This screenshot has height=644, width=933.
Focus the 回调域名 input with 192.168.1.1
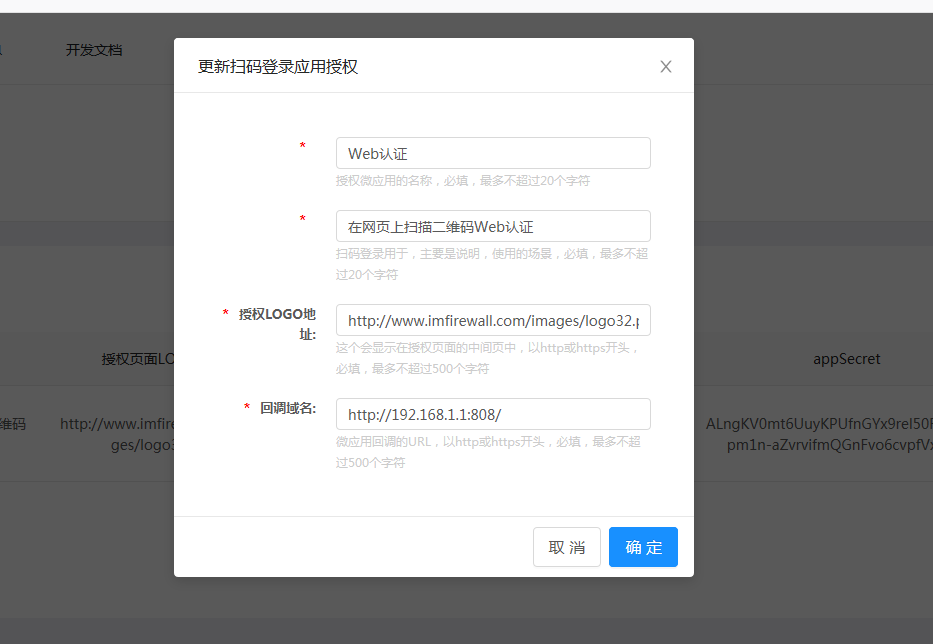coord(493,414)
